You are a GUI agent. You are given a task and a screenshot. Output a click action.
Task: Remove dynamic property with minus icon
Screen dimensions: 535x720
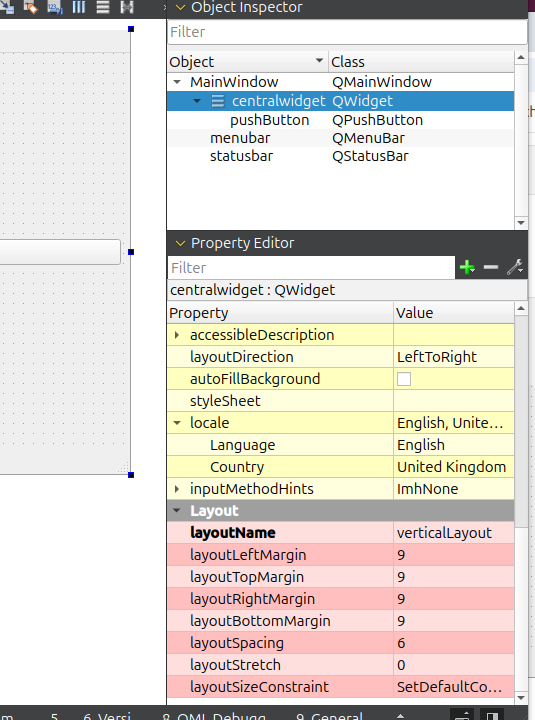click(x=491, y=267)
